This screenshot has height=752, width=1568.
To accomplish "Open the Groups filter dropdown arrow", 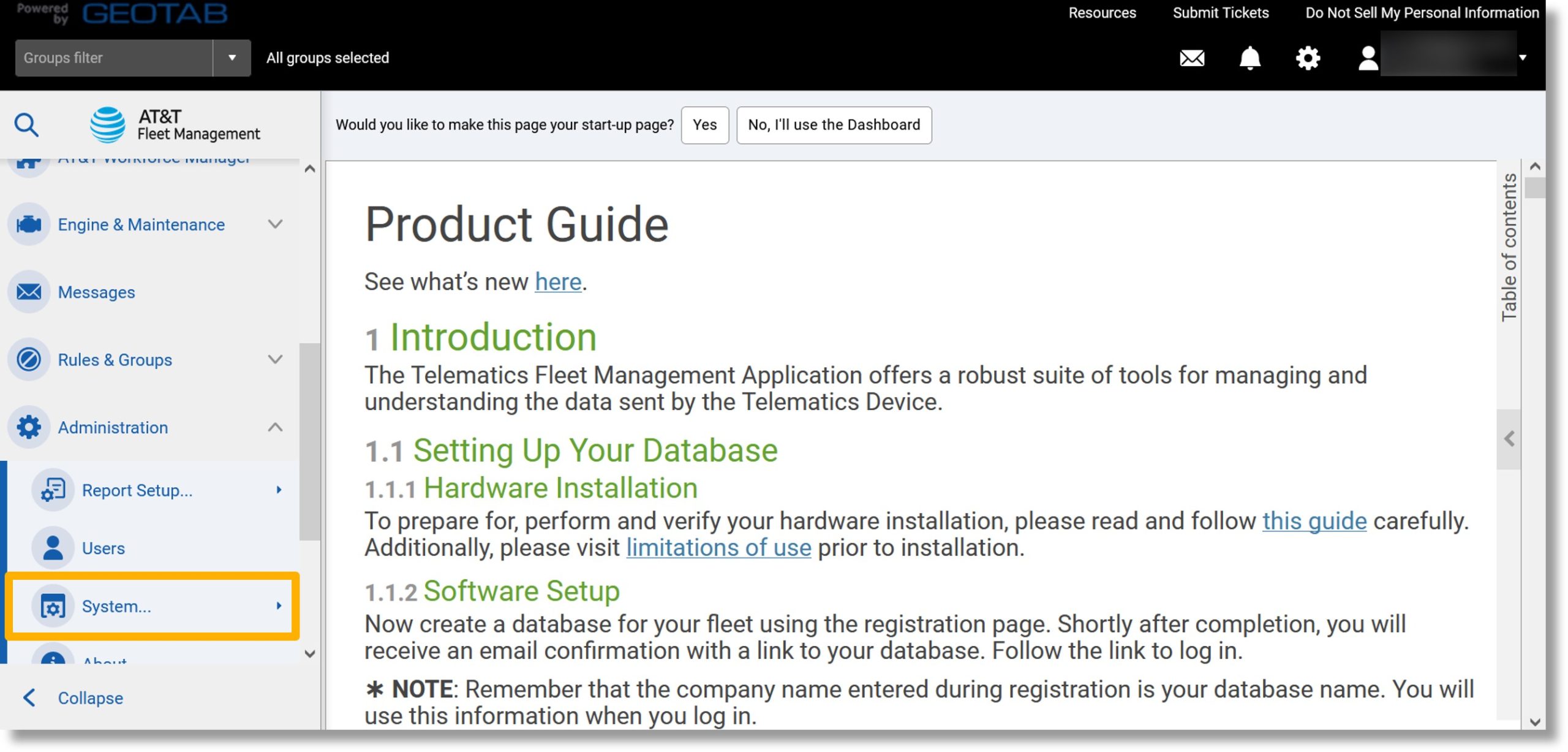I will tap(232, 58).
